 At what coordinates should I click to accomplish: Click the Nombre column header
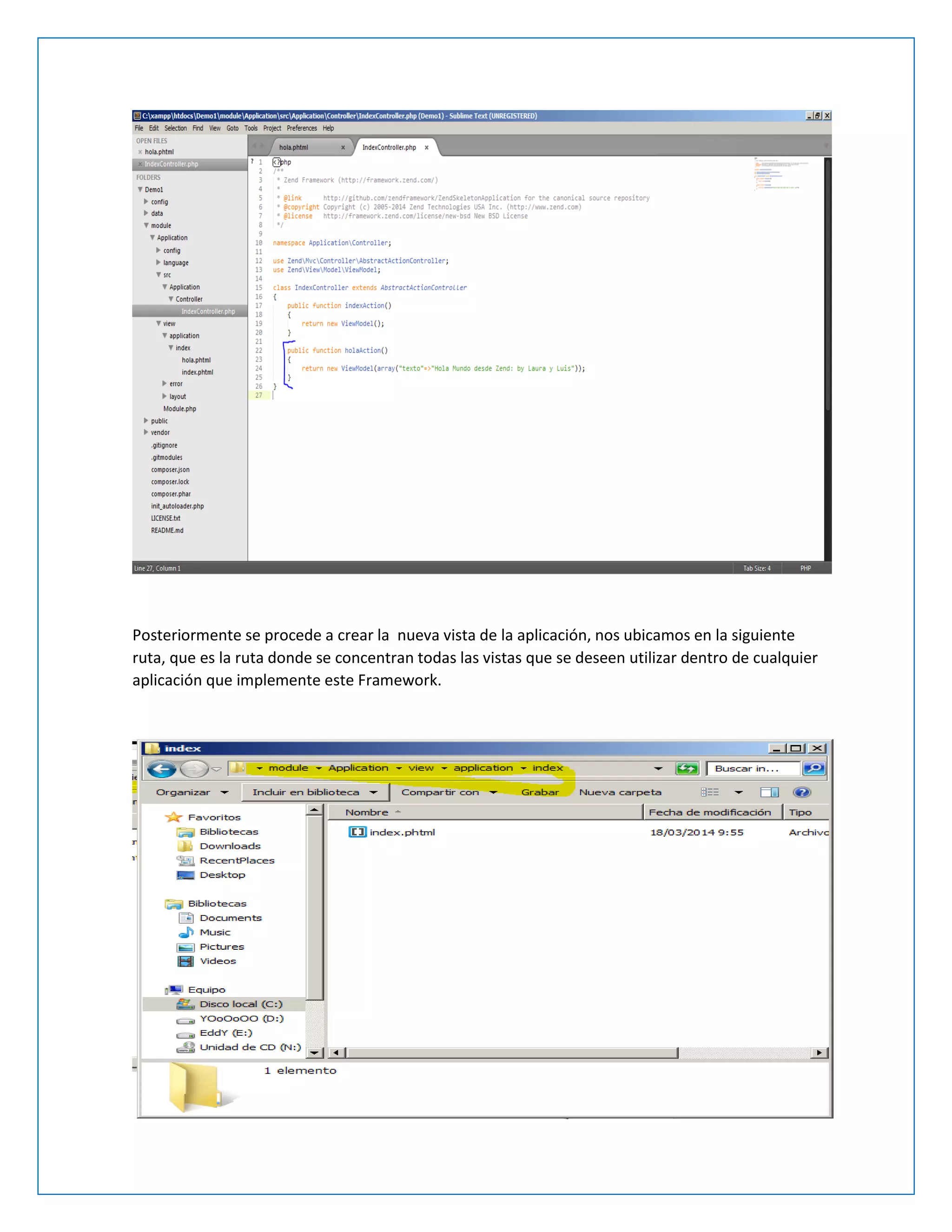[485, 812]
